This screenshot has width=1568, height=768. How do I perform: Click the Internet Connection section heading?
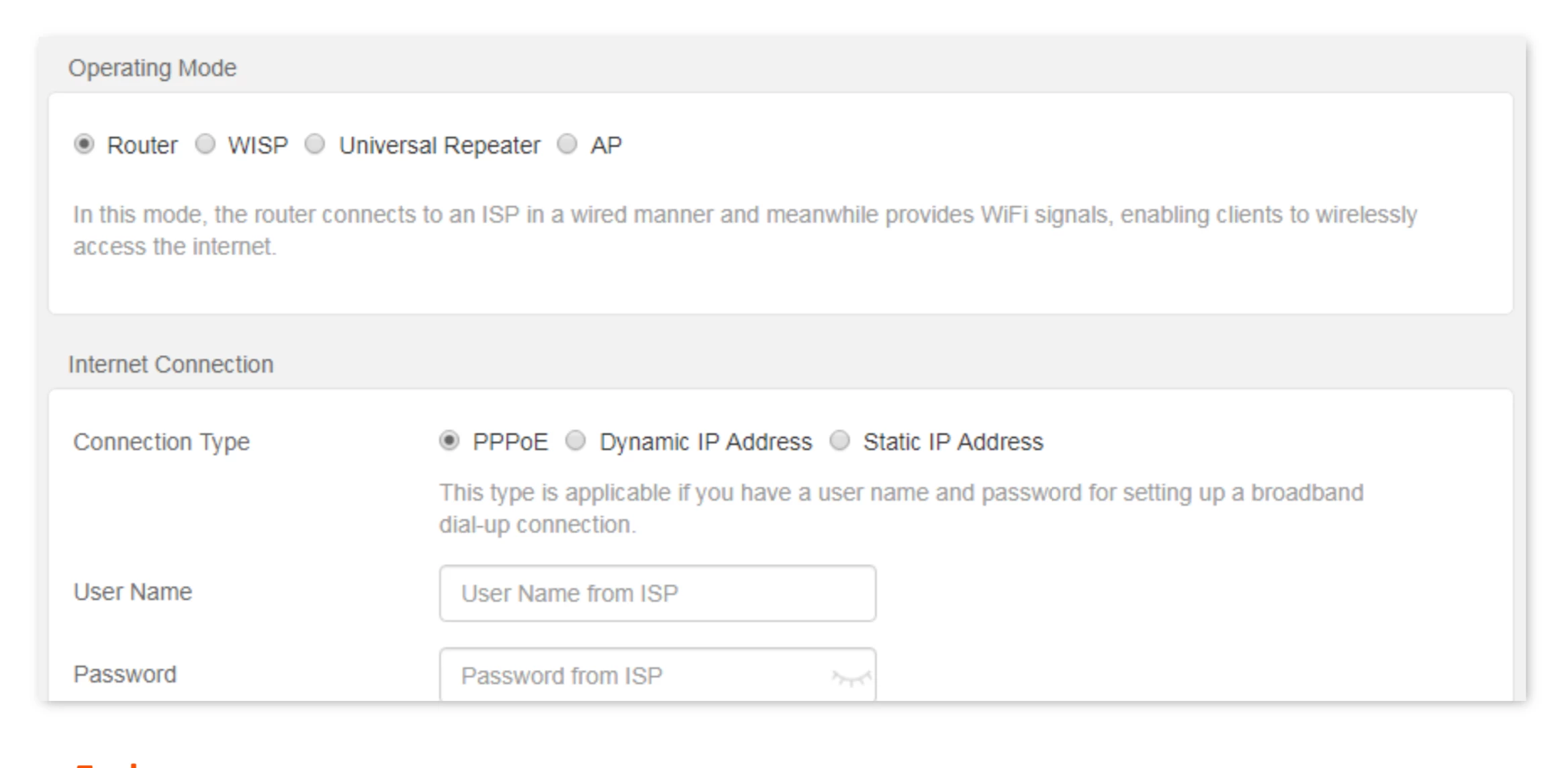pos(171,365)
